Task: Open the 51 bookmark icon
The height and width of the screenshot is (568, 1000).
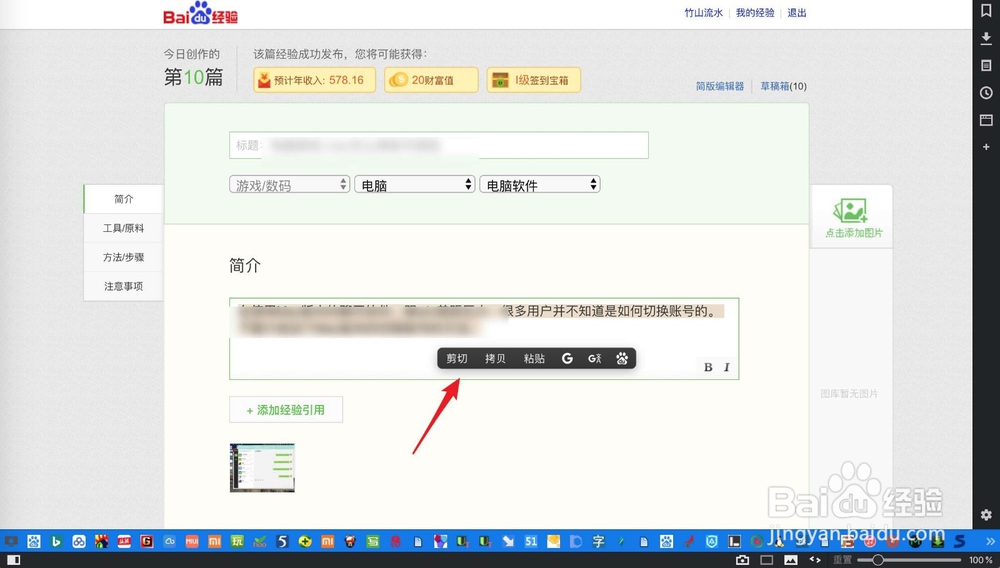Action: click(531, 542)
